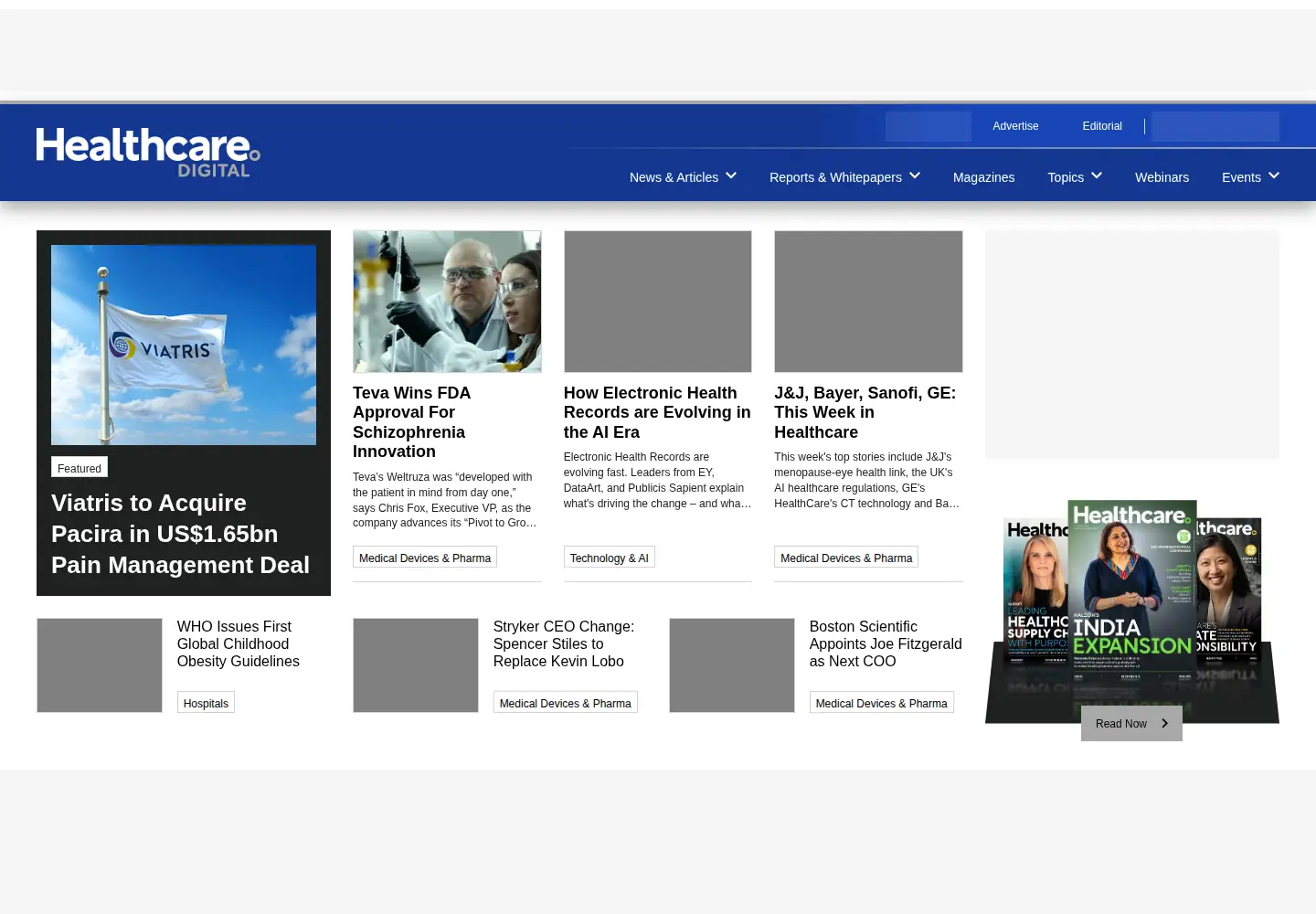
Task: Read the Electronic Health Records summary text
Action: [x=657, y=480]
